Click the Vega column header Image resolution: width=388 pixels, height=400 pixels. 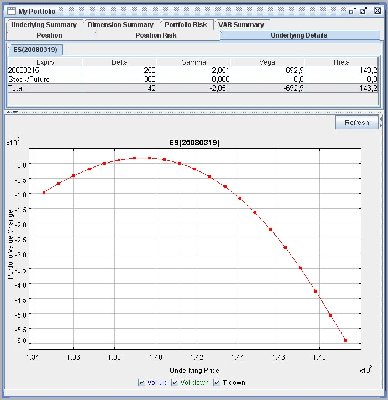(x=267, y=62)
